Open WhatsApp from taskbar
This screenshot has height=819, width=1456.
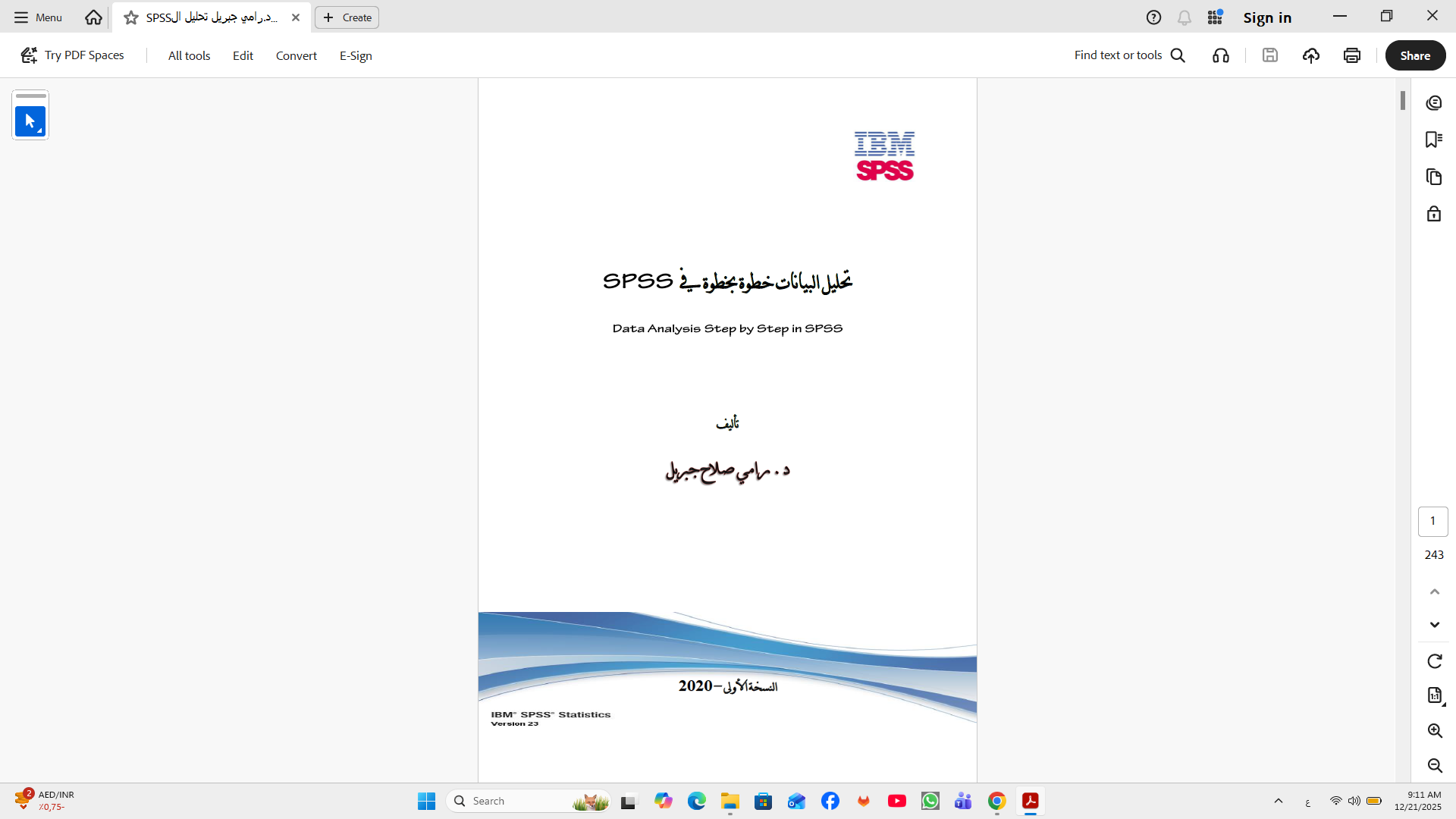(930, 801)
